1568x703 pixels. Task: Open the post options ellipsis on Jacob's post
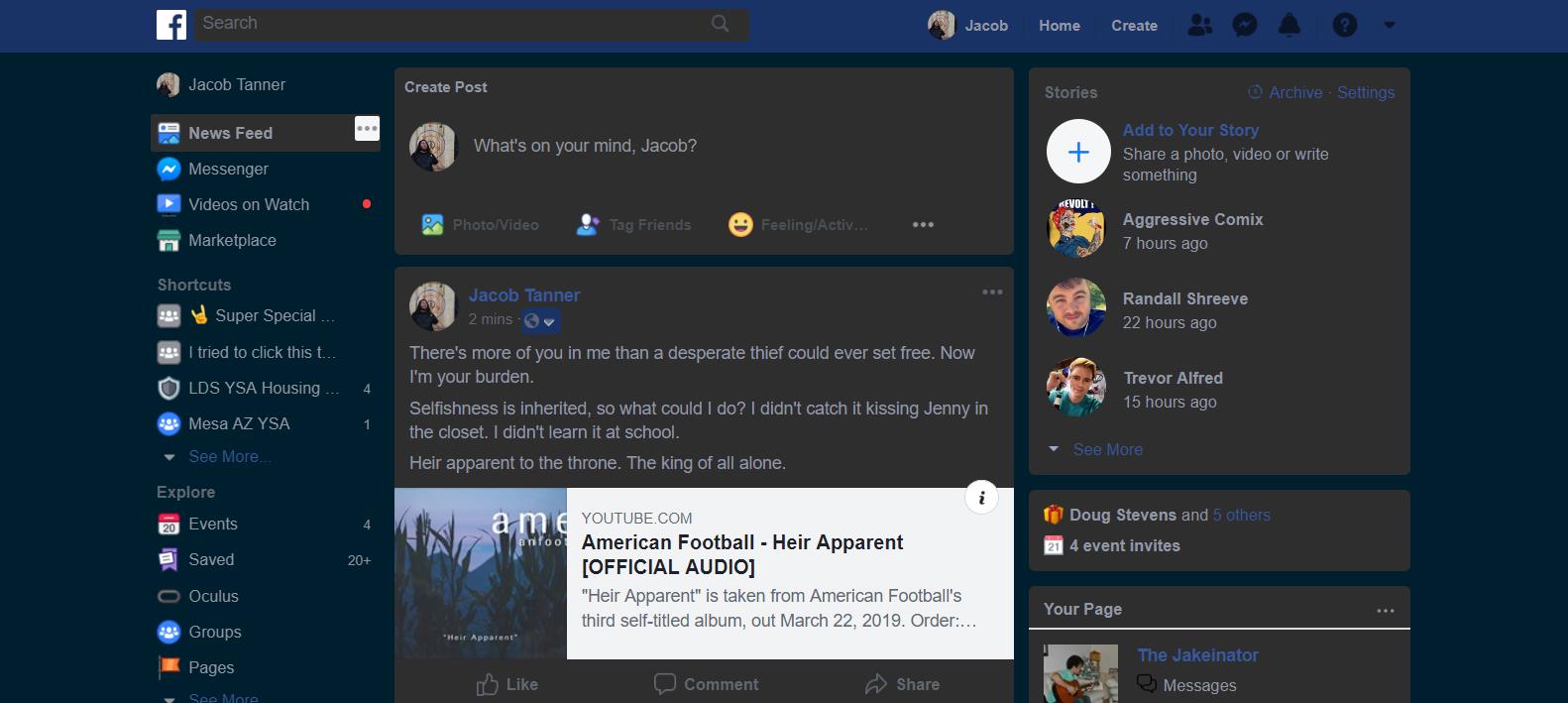(992, 292)
